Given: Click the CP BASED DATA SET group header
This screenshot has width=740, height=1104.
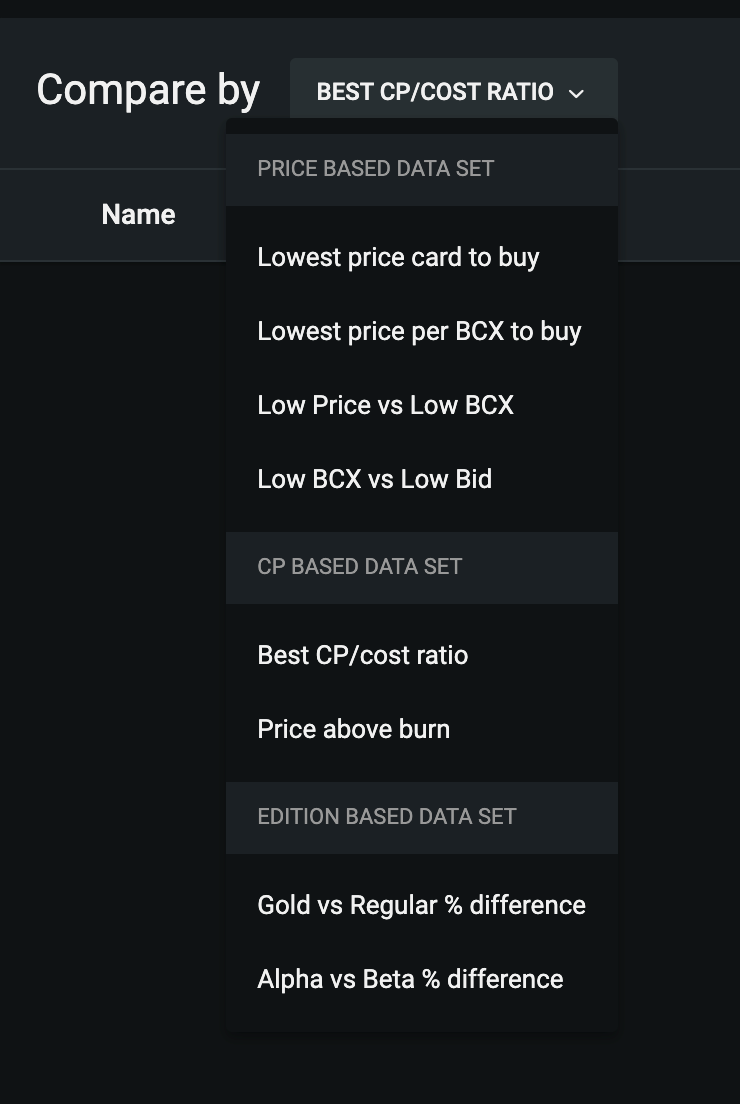Looking at the screenshot, I should (422, 567).
